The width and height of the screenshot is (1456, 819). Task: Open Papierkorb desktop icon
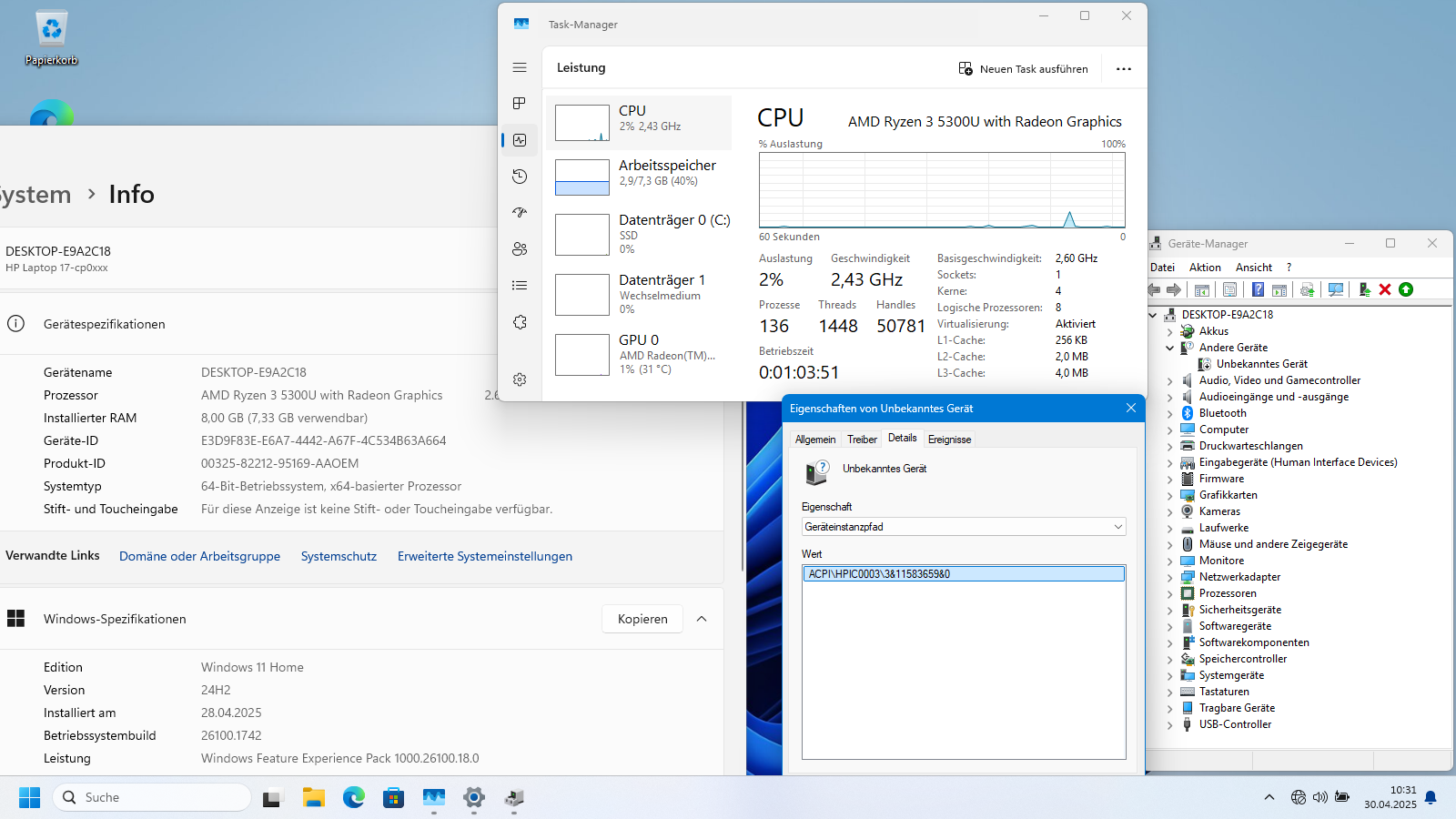pyautogui.click(x=52, y=38)
